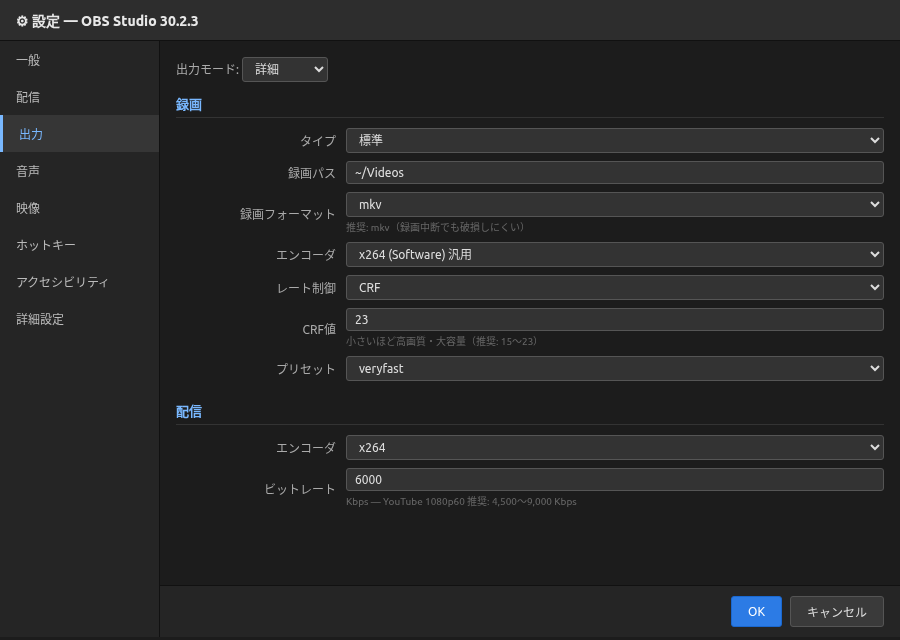Viewport: 900px width, 640px height.
Task: Open アクセシビリティ settings
Action: pos(79,282)
